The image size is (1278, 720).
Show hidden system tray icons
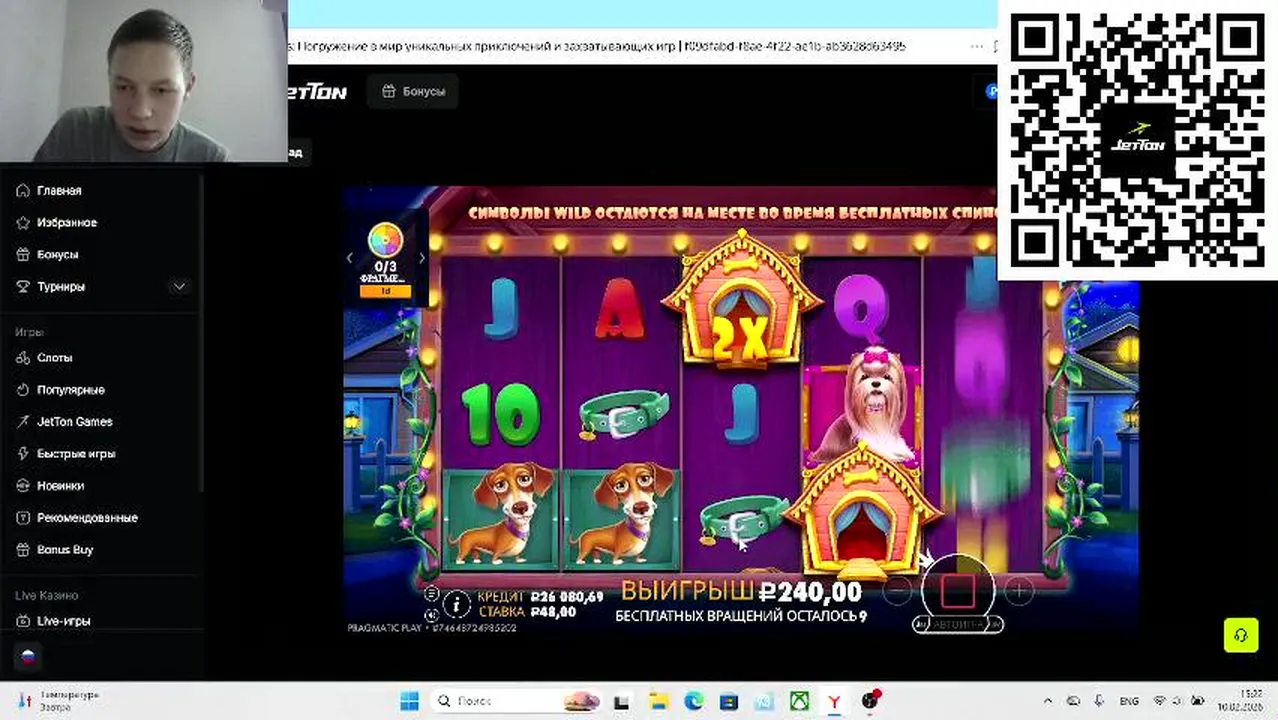point(1048,701)
